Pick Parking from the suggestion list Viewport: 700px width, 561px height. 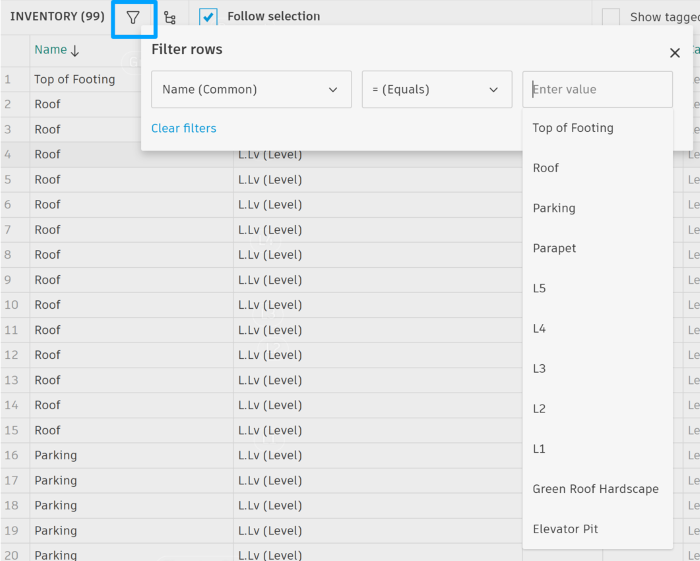tap(554, 208)
